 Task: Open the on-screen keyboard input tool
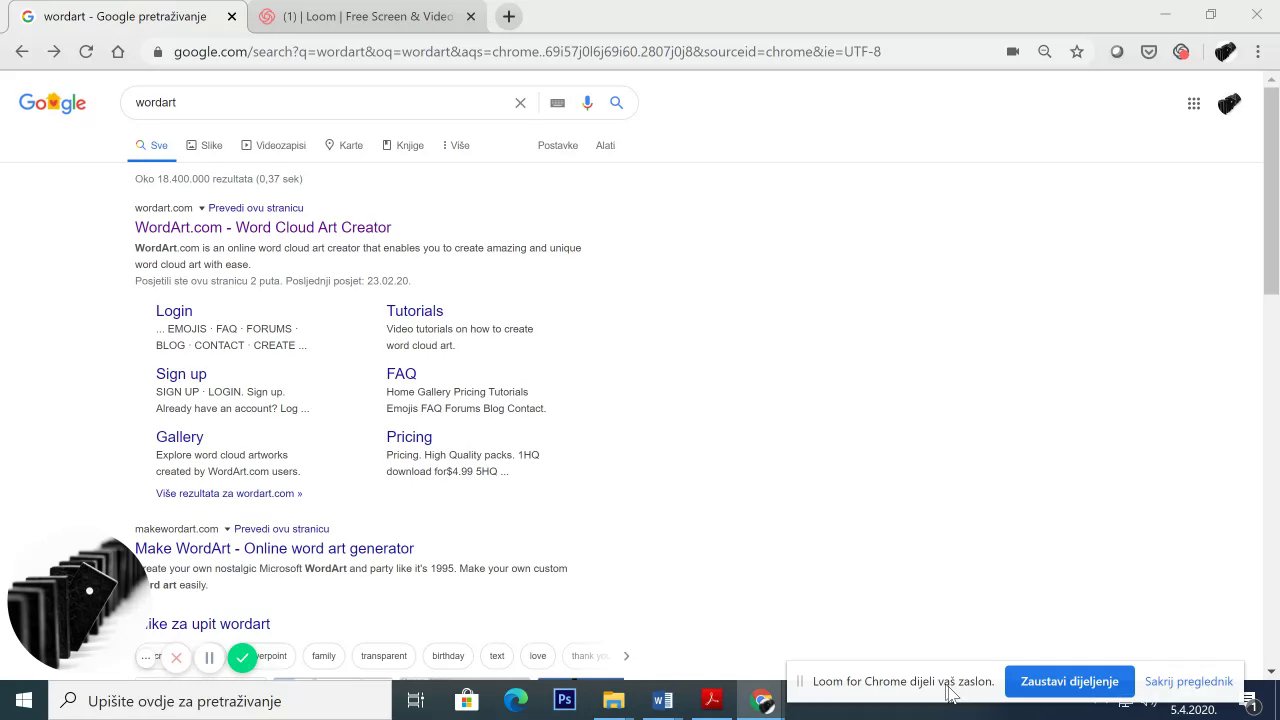tap(557, 103)
